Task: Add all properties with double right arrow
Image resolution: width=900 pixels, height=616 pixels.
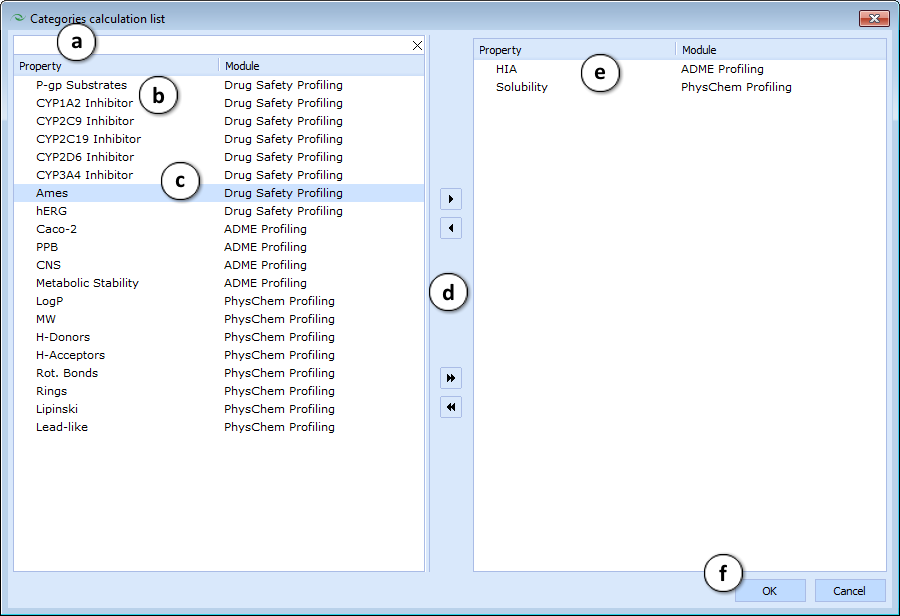Action: (451, 378)
